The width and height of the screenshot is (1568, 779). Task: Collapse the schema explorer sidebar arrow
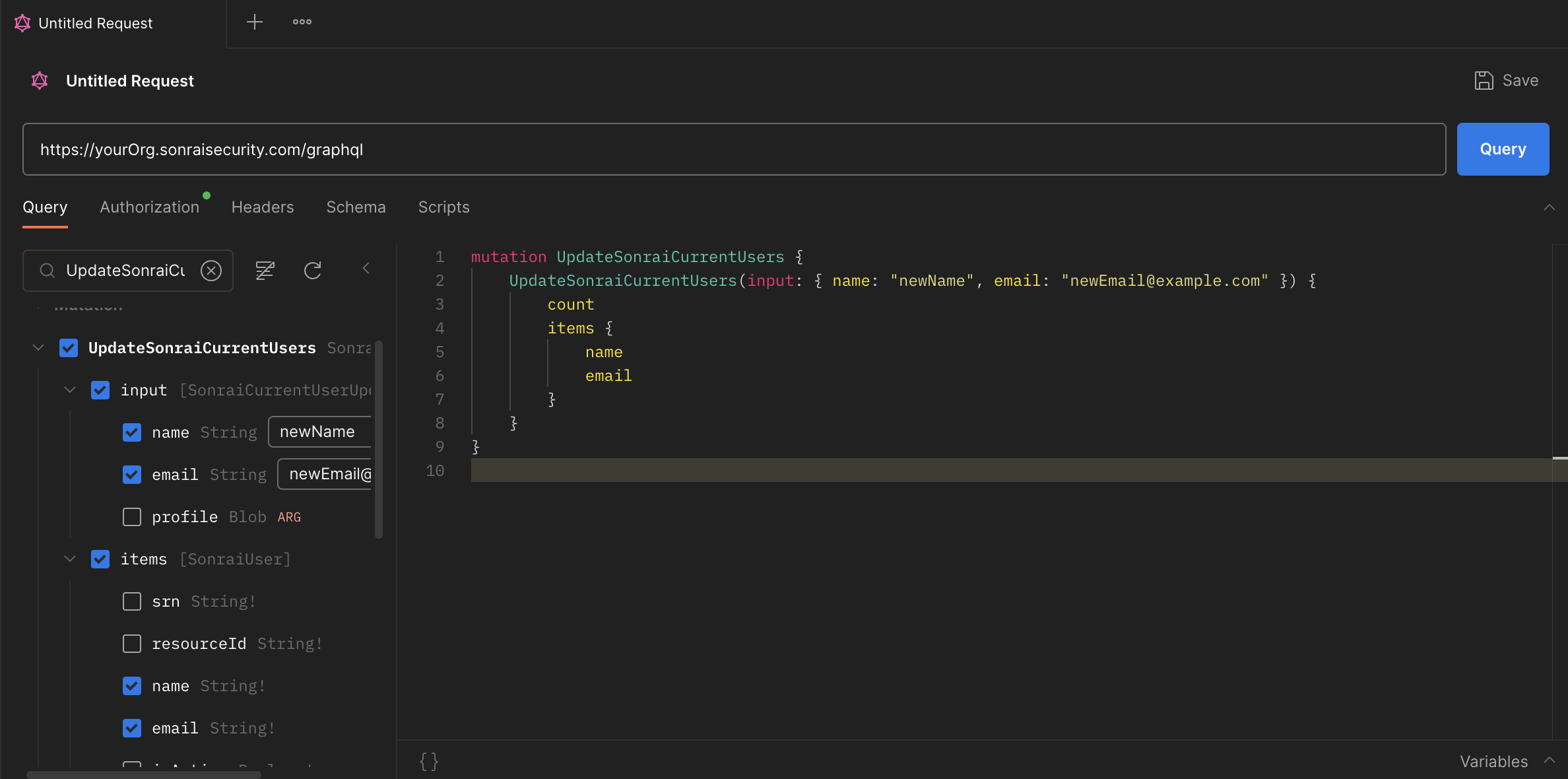point(366,268)
